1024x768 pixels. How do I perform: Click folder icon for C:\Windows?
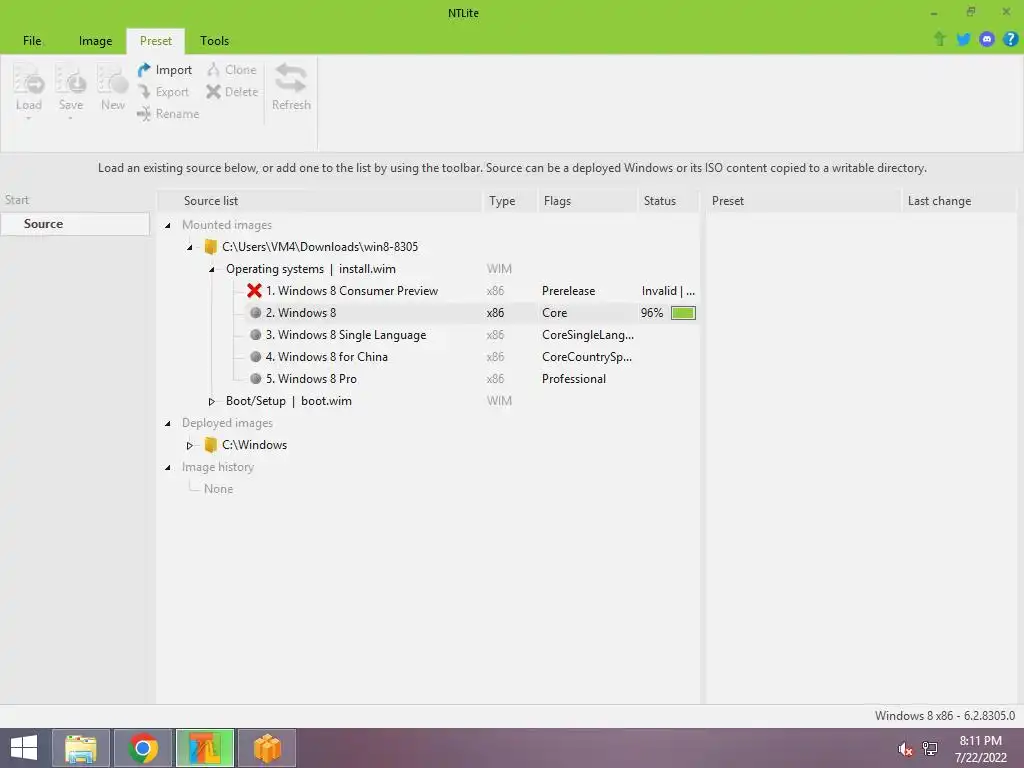210,445
